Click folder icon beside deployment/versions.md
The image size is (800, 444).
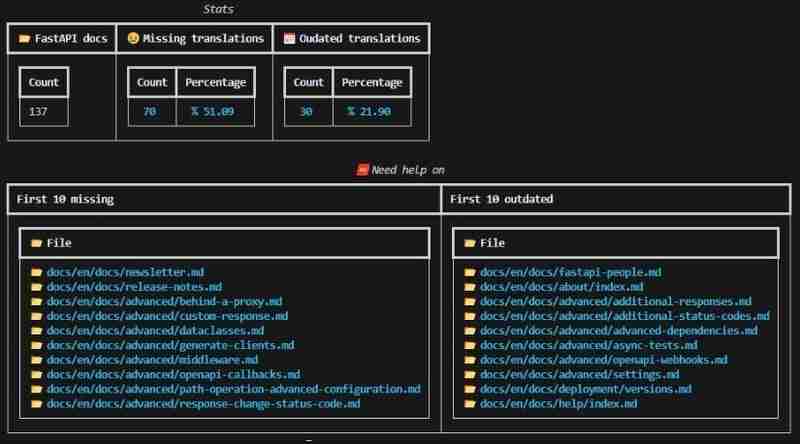point(470,389)
